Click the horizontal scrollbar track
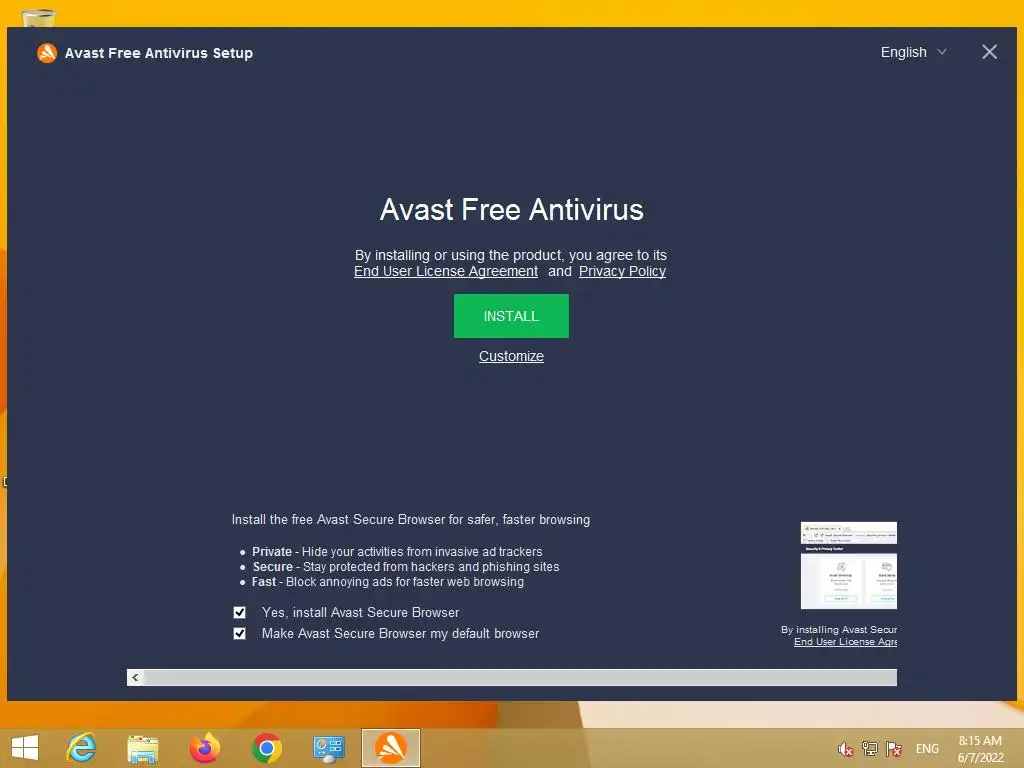The height and width of the screenshot is (768, 1024). [520, 677]
